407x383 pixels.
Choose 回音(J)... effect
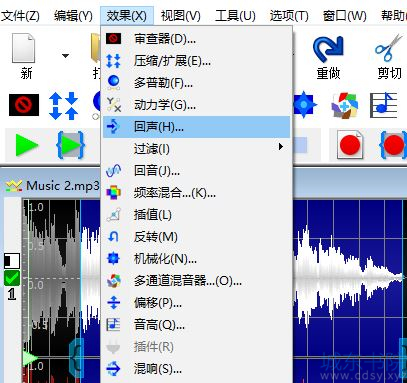(x=196, y=171)
